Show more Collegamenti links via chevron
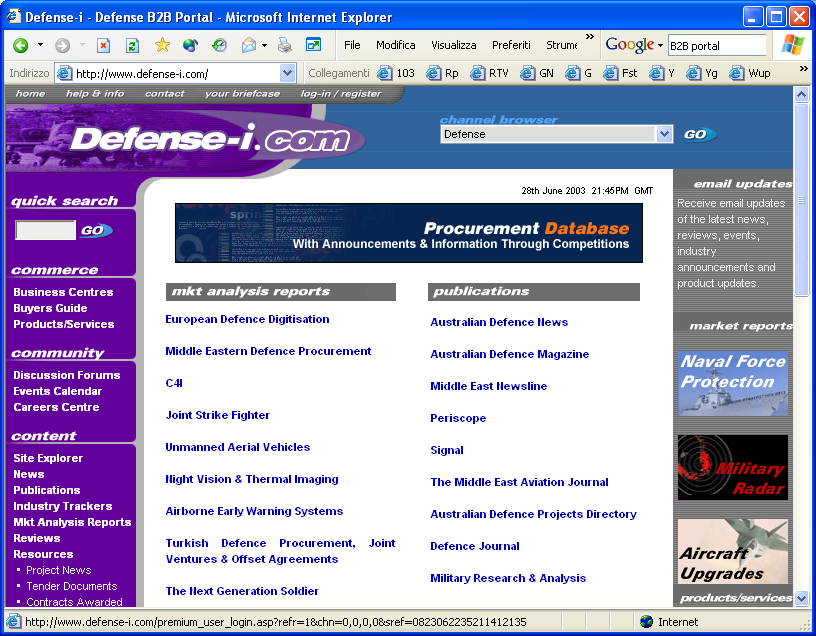This screenshot has height=636, width=816. [803, 68]
